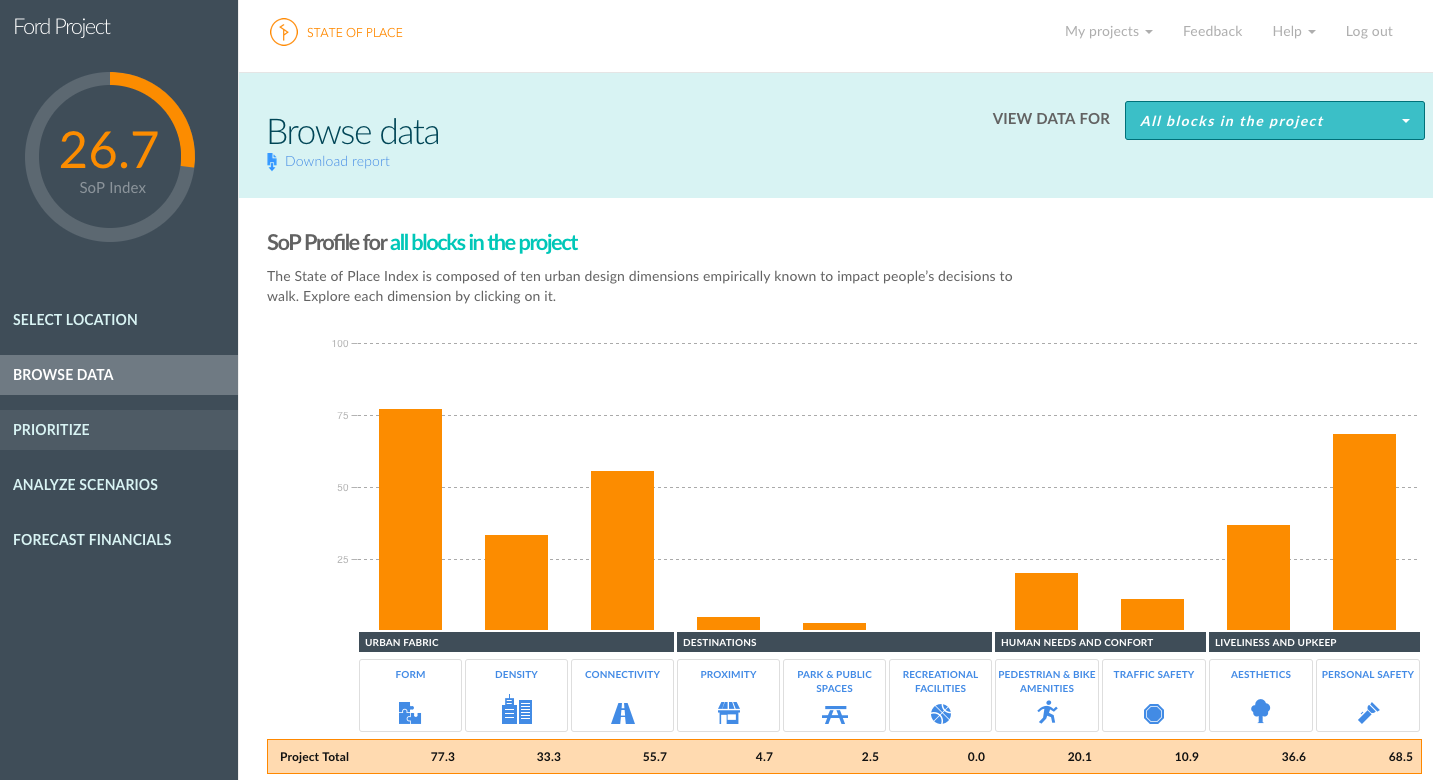Open Analyze Scenarios in sidebar
Image resolution: width=1433 pixels, height=780 pixels.
coord(119,485)
